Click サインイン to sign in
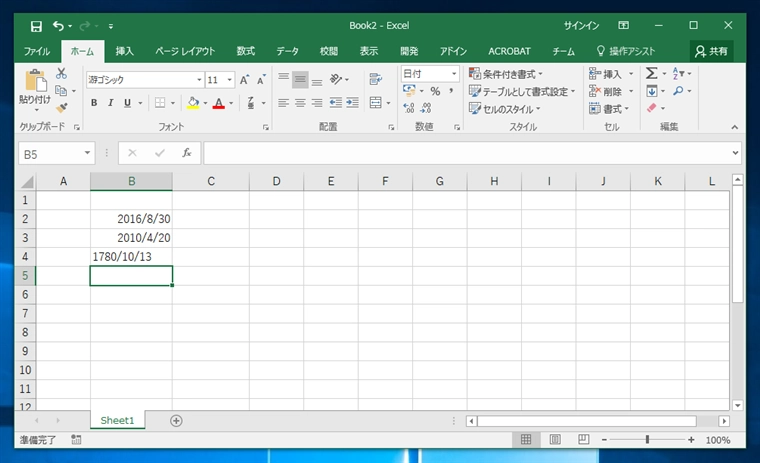760x463 pixels. (x=581, y=26)
